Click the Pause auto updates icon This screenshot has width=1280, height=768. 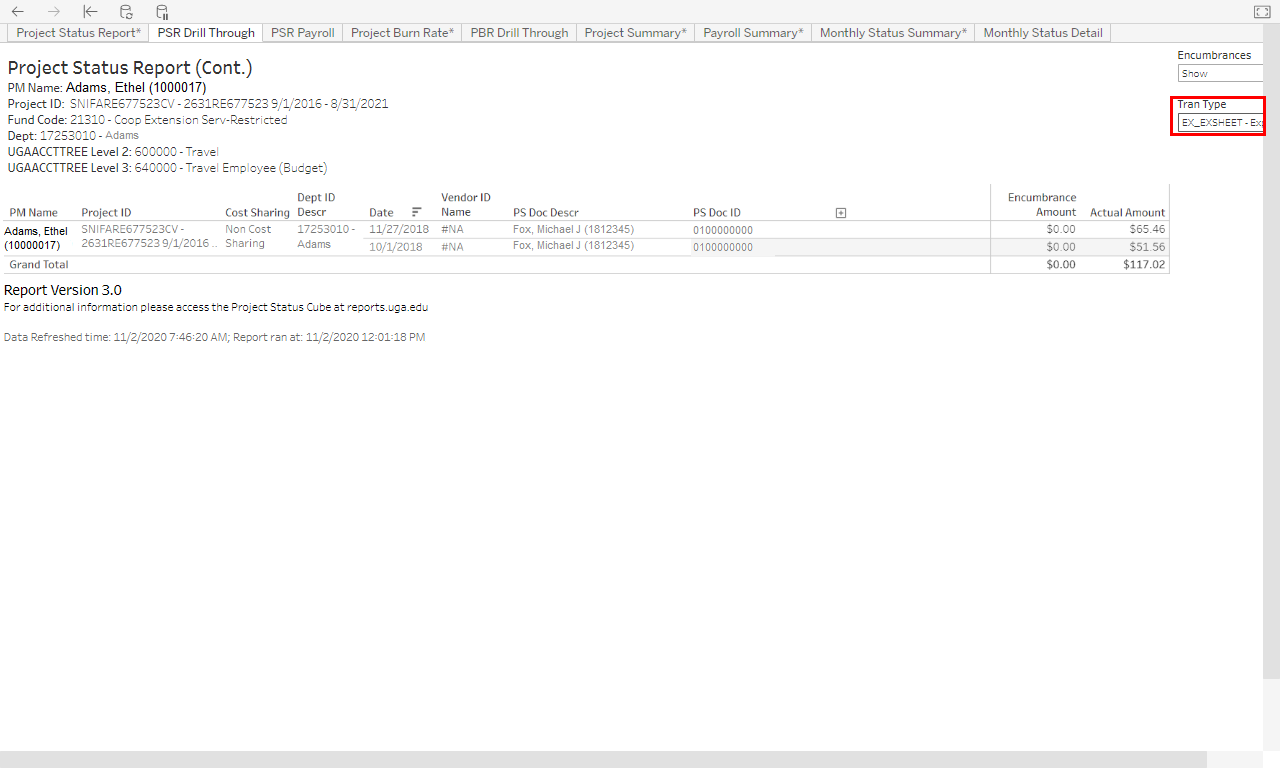[162, 12]
